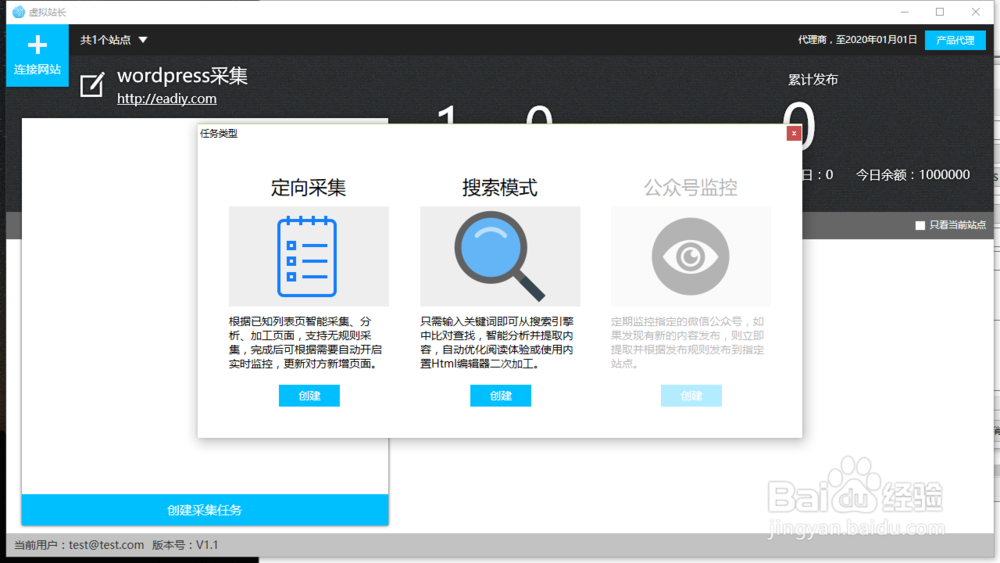Open the http://eadiy.com link
Screen dimensions: 1000x563
[x=166, y=99]
